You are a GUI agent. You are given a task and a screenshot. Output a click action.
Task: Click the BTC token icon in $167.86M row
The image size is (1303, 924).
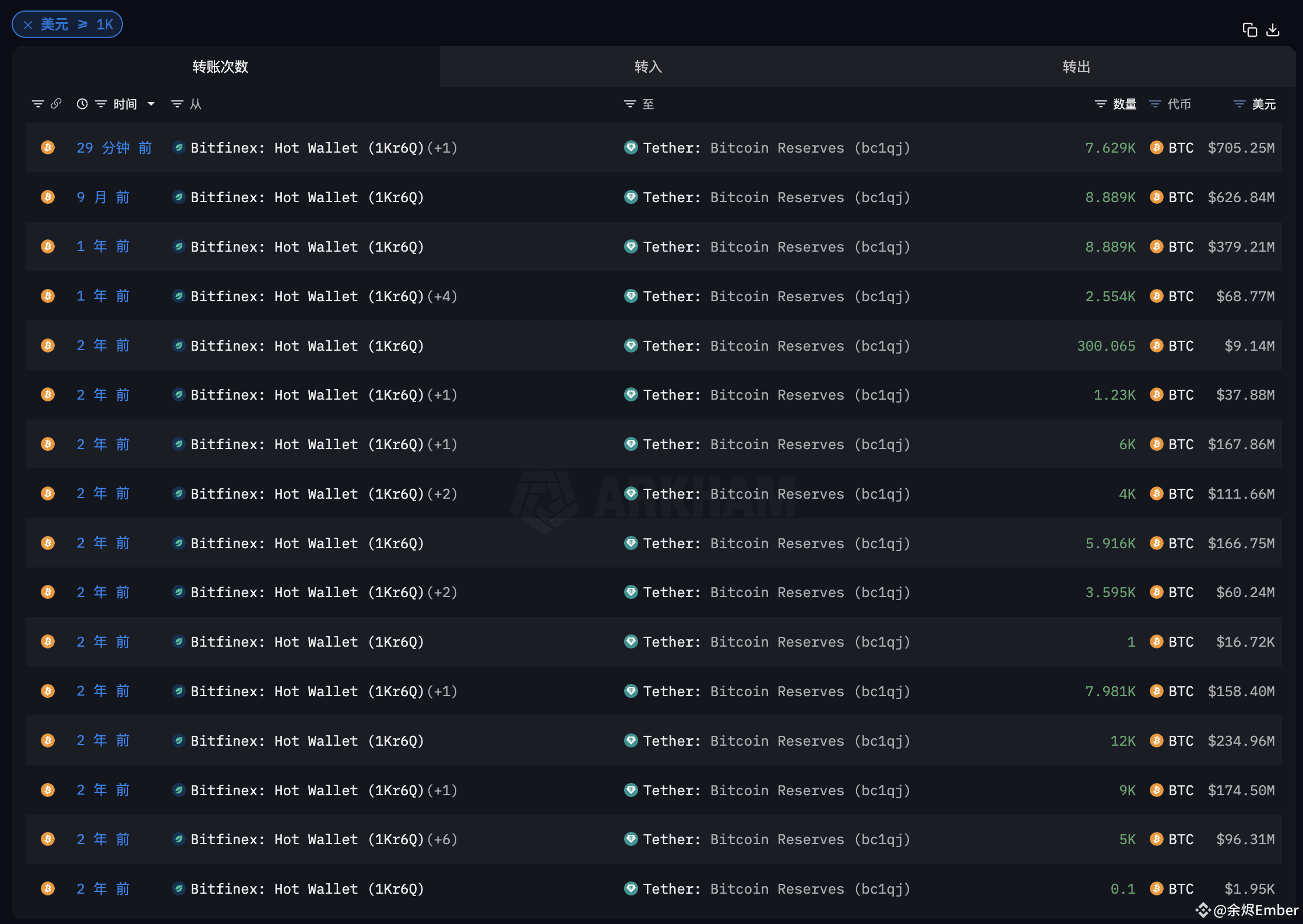click(1157, 444)
